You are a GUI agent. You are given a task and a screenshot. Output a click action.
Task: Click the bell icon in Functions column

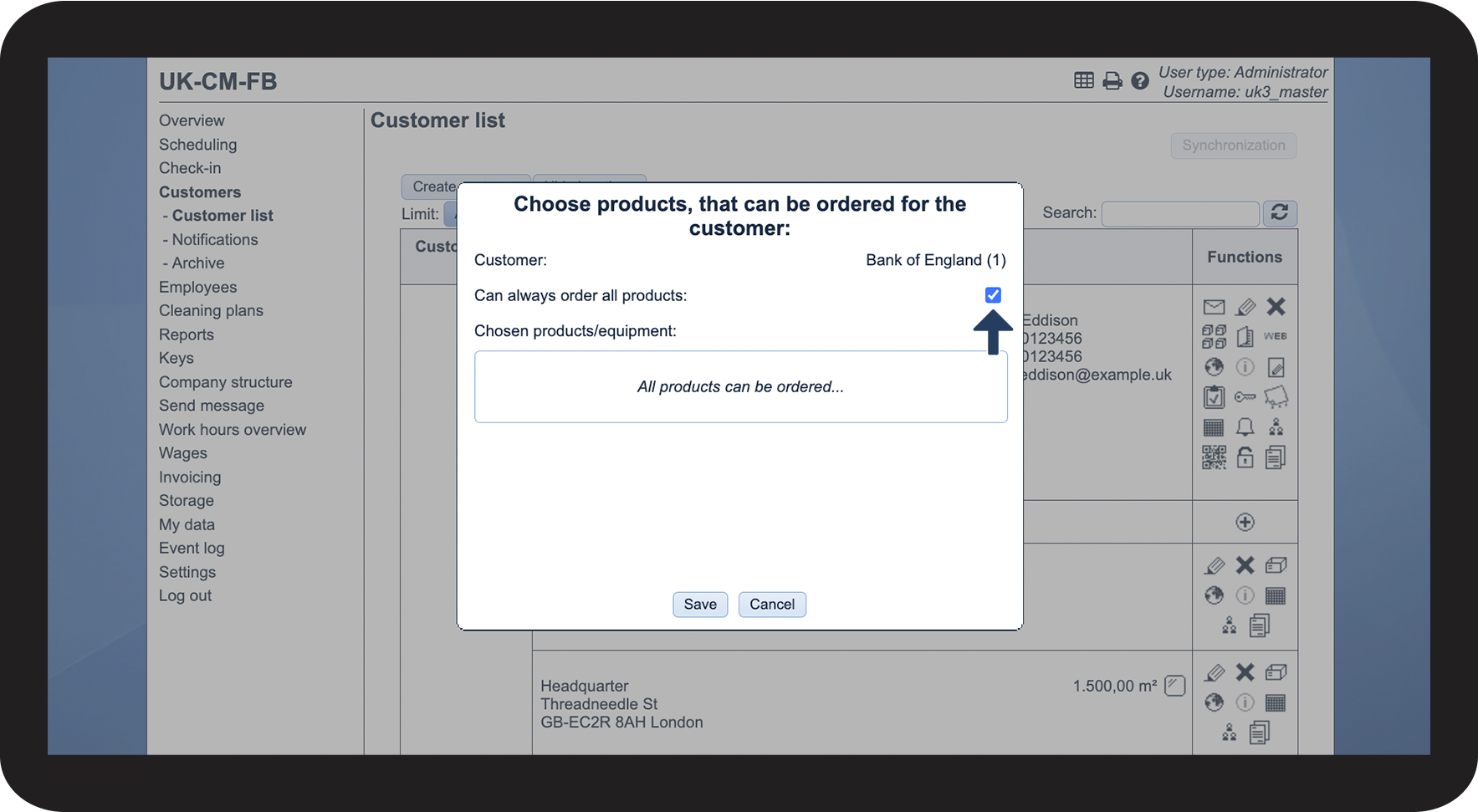1245,427
